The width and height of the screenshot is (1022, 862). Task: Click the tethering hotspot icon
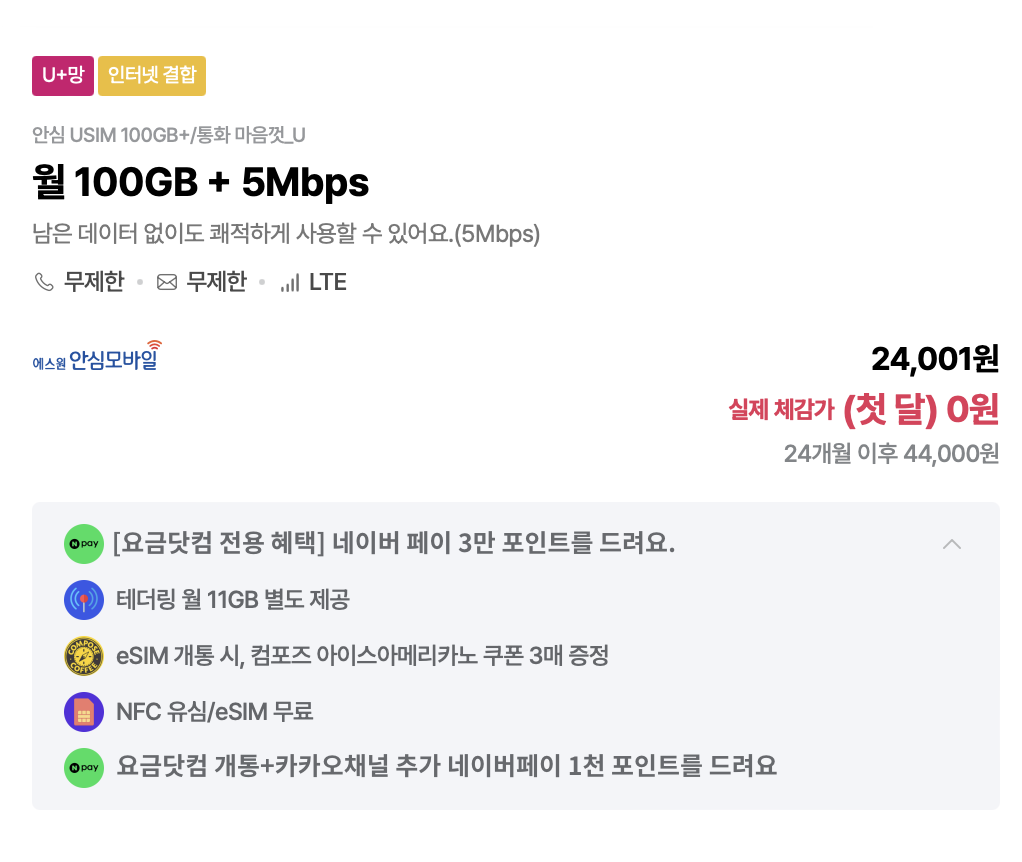pos(83,600)
